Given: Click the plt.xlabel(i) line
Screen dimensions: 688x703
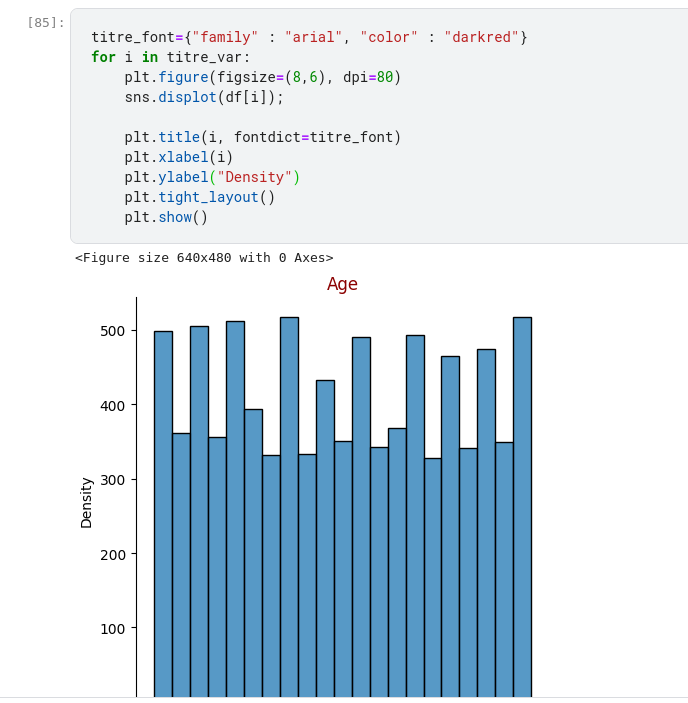Looking at the screenshot, I should [179, 157].
